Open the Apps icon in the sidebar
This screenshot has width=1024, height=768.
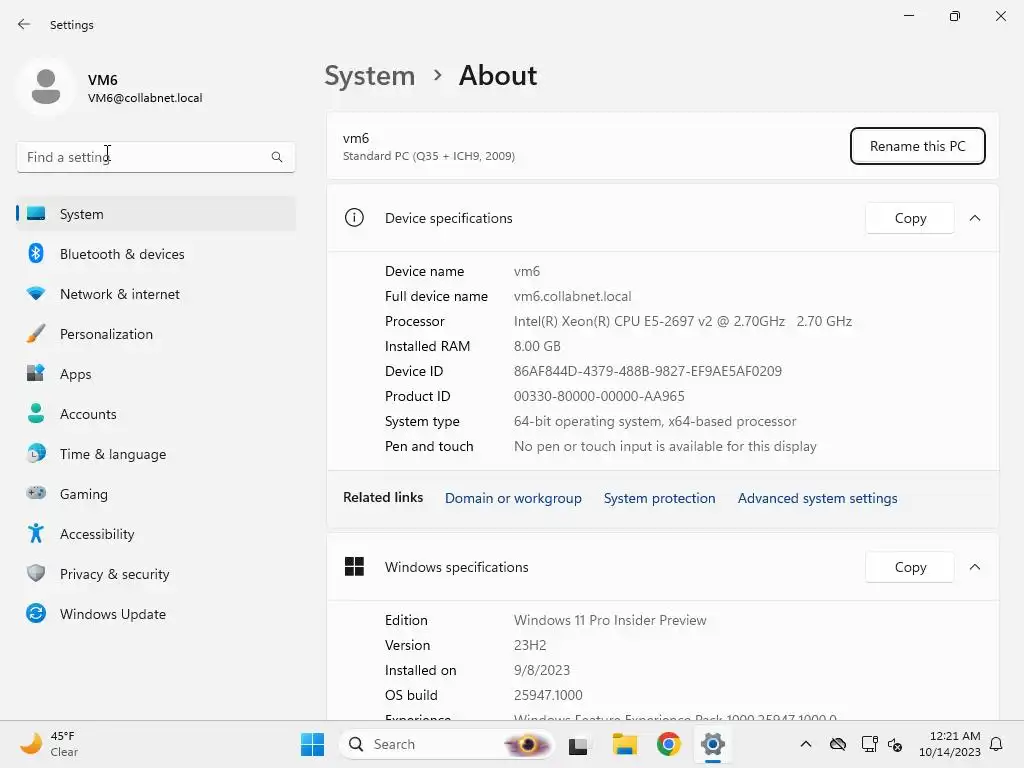point(36,374)
